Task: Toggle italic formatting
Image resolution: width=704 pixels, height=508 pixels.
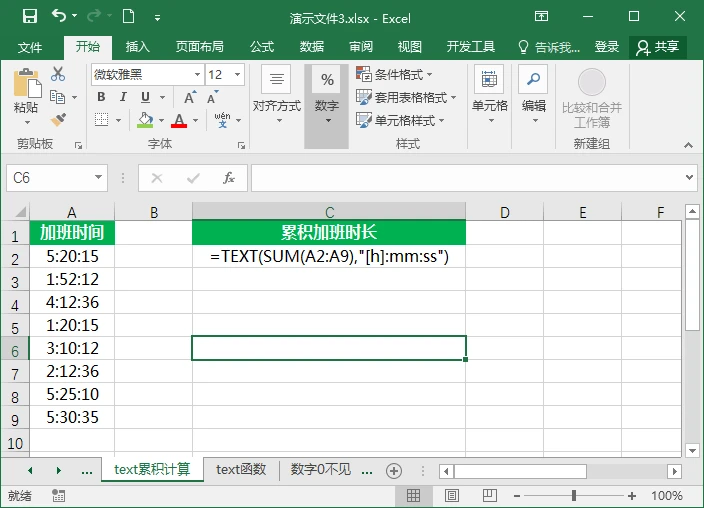Action: pos(123,97)
